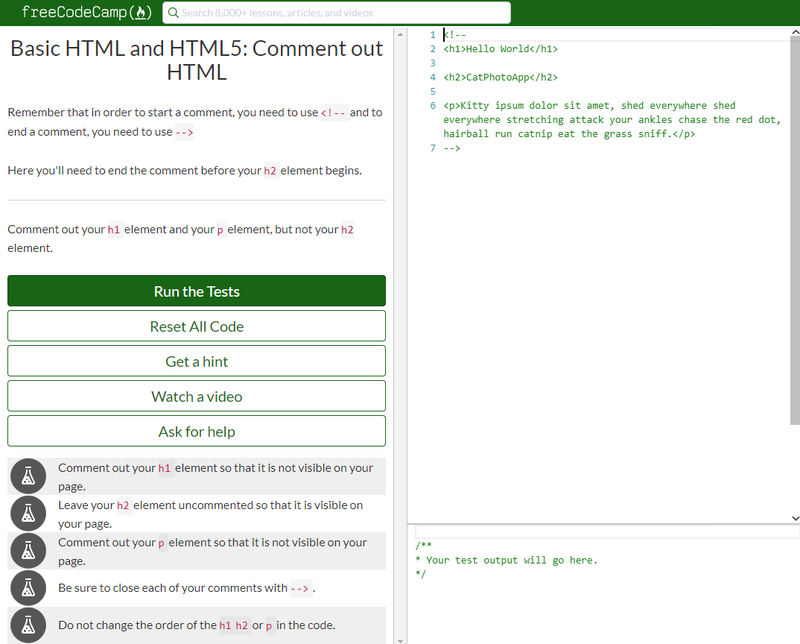Screen dimensions: 800x644
Task: Click the h2 CatPhotoApp code line
Action: click(x=501, y=78)
